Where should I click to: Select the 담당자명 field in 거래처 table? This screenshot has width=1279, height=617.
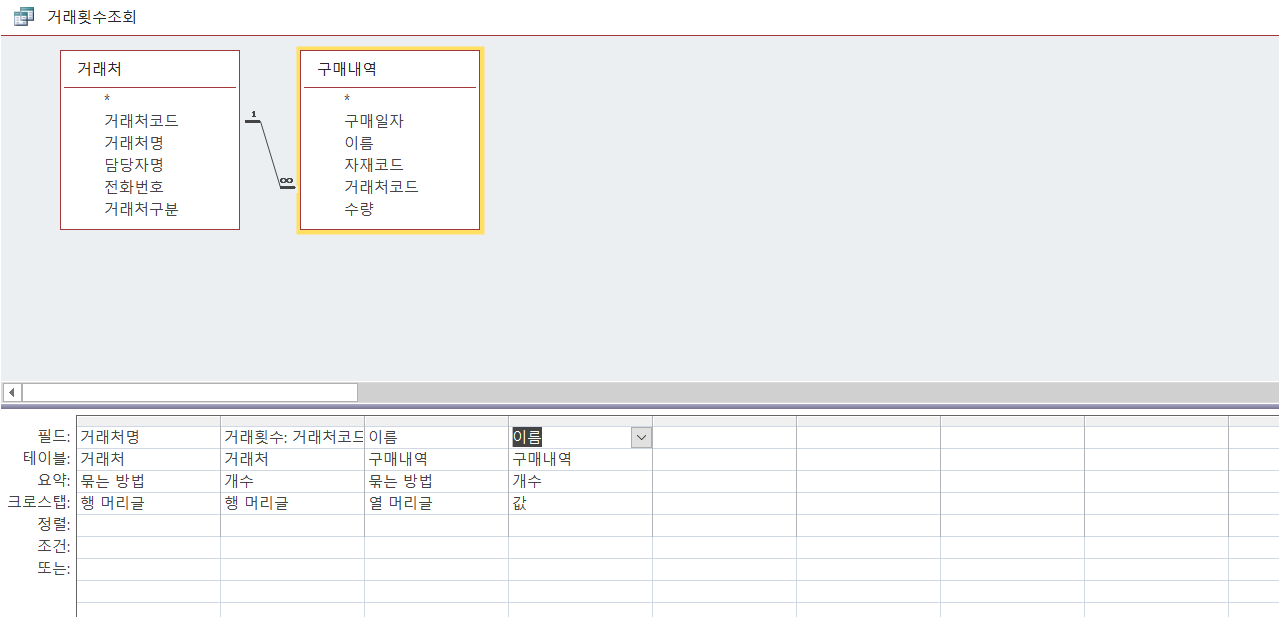[x=133, y=165]
